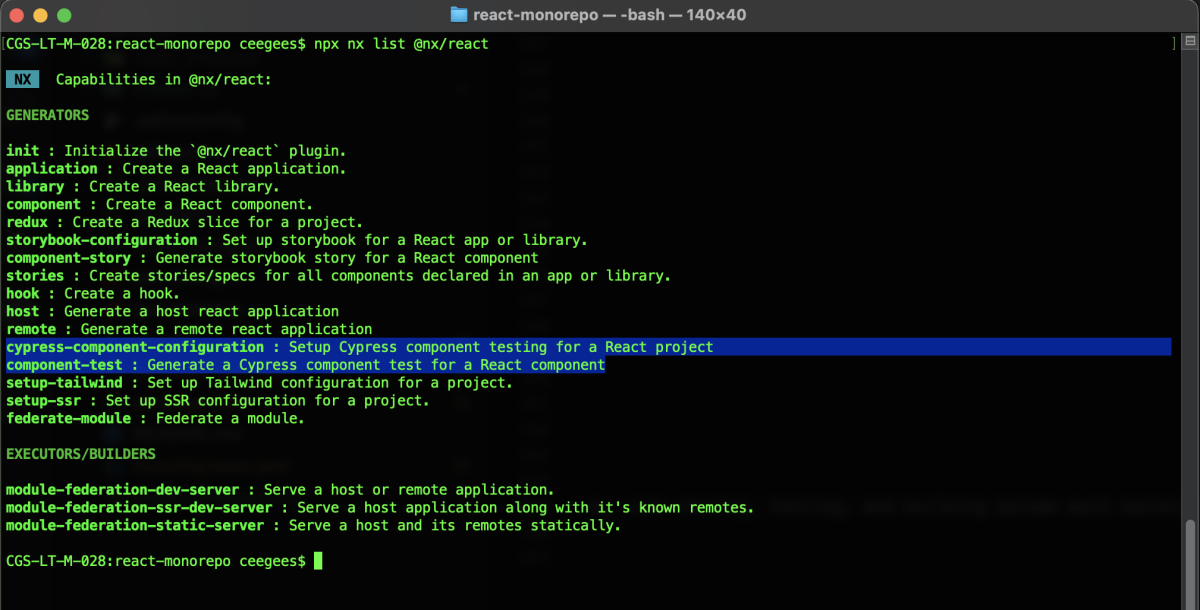Click the "stories" generator name

35,276
